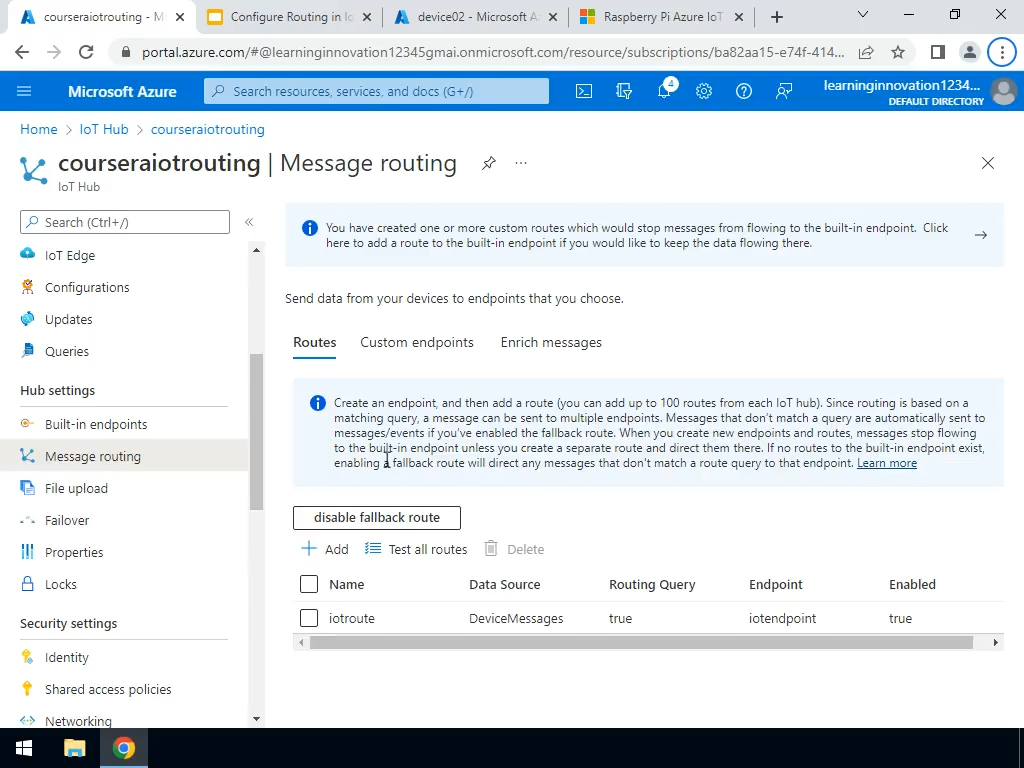Open the Learn more link
The height and width of the screenshot is (768, 1024).
point(887,463)
